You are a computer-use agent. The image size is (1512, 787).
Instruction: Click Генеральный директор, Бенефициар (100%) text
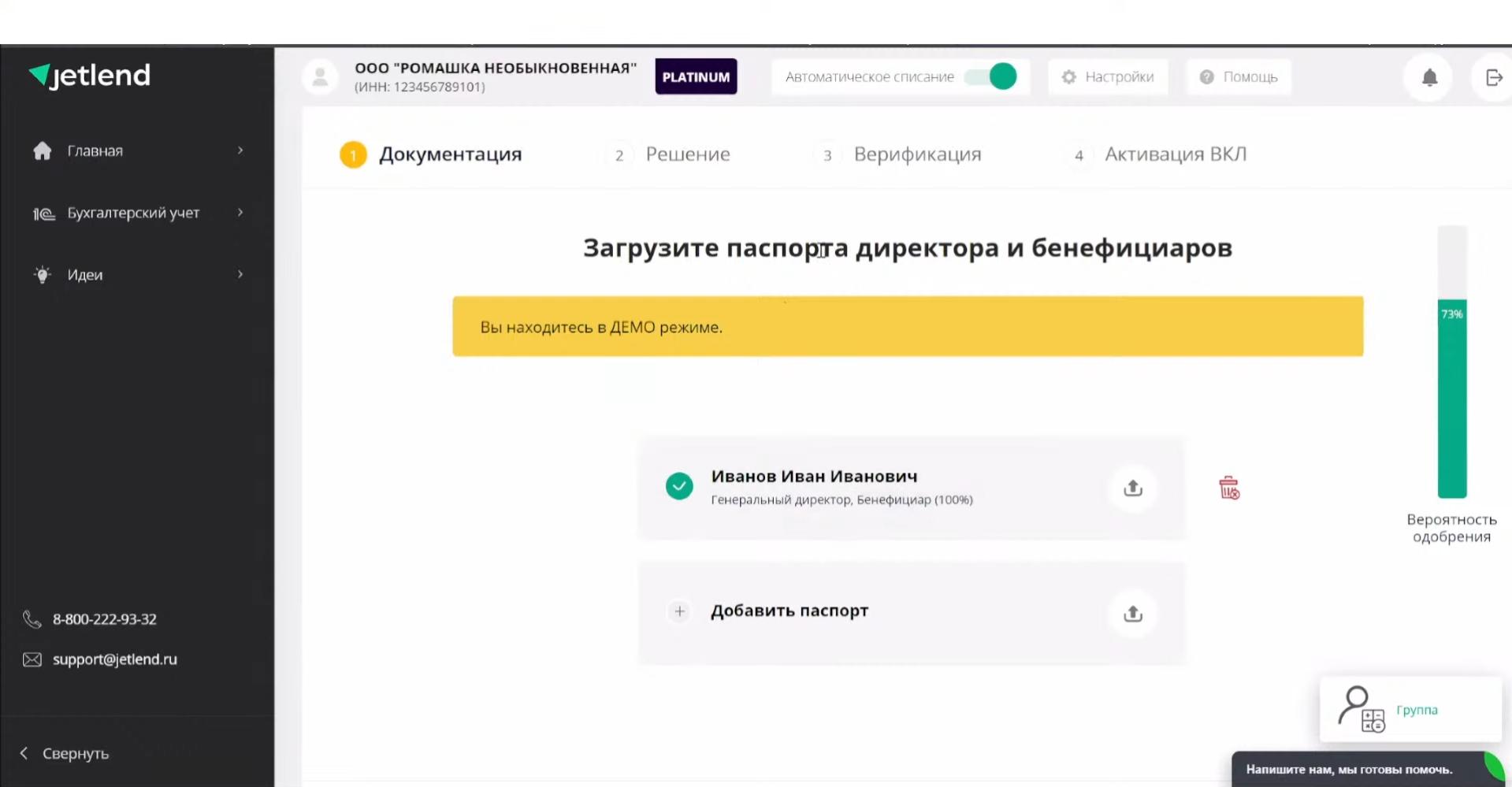(x=841, y=499)
